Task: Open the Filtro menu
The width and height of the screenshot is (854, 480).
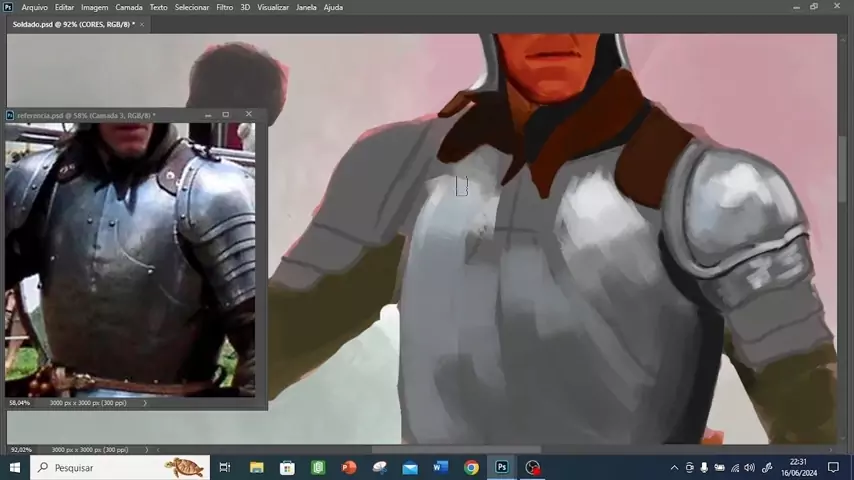Action: point(224,7)
